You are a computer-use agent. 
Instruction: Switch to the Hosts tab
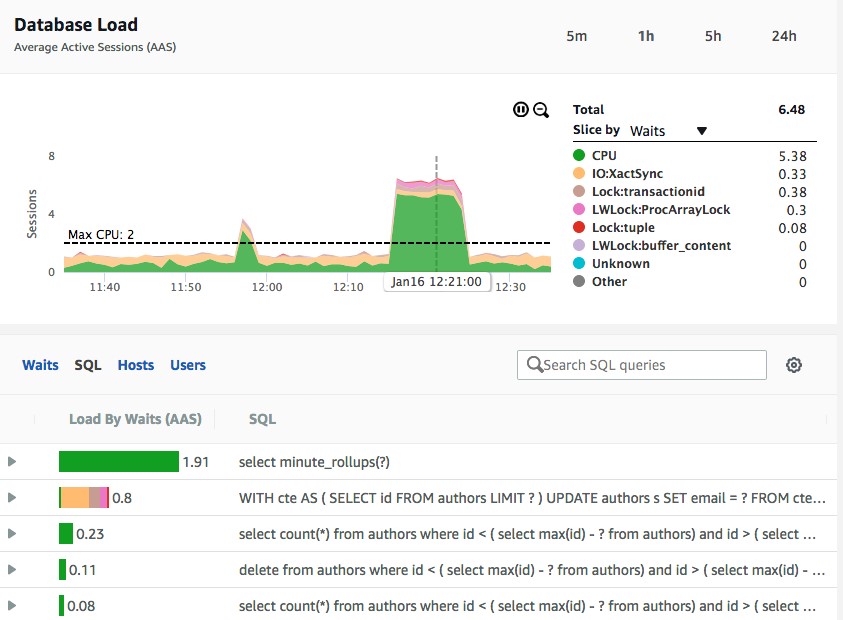[x=135, y=365]
